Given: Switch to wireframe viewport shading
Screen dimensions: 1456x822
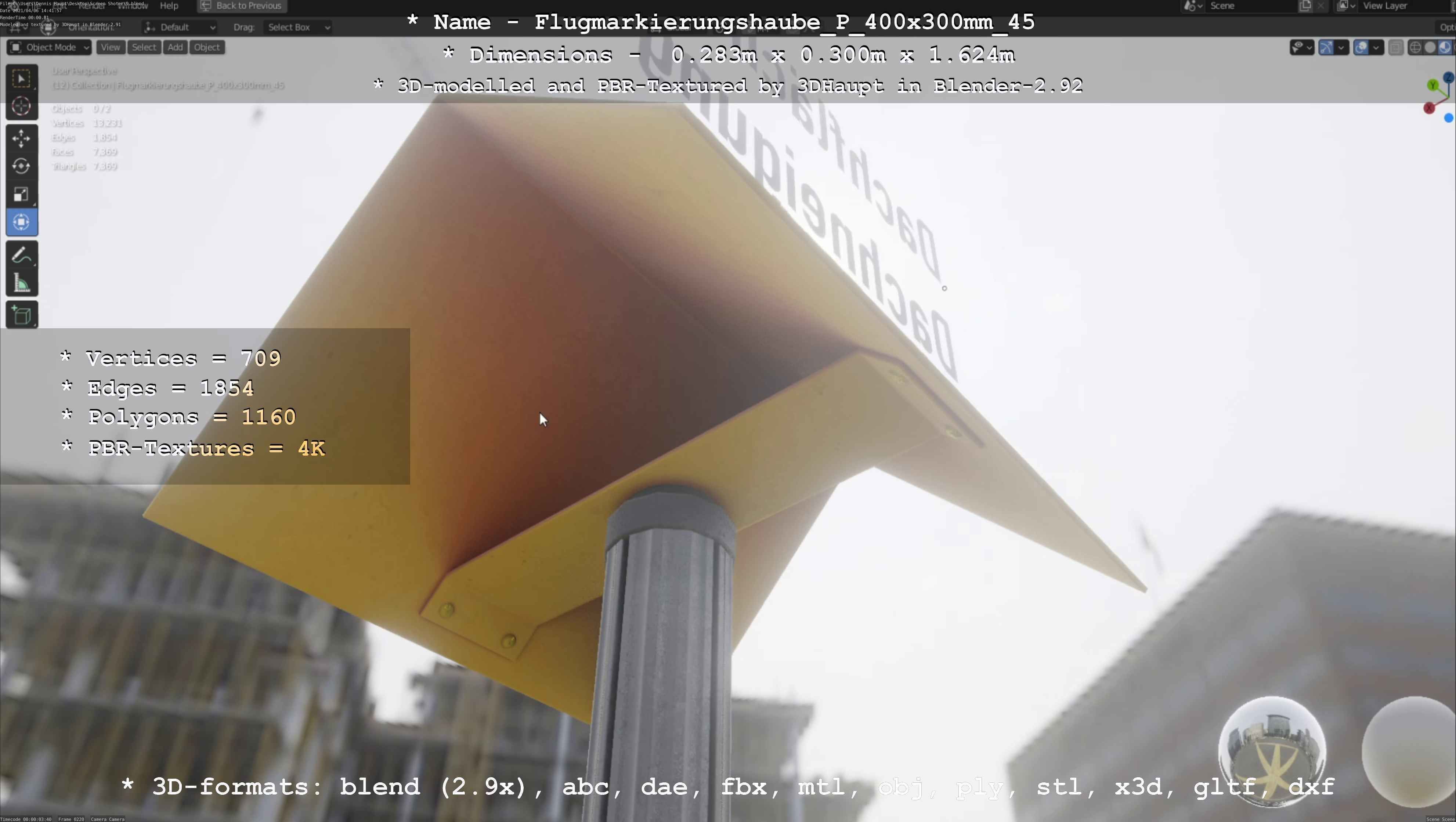Looking at the screenshot, I should pyautogui.click(x=1415, y=47).
